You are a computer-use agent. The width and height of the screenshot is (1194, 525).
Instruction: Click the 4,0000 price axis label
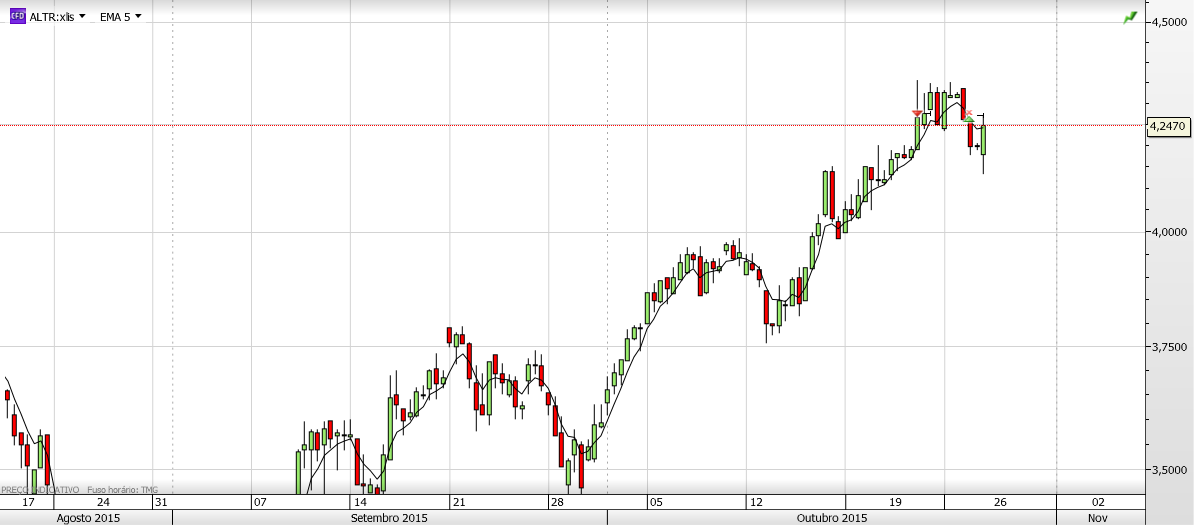point(1168,232)
